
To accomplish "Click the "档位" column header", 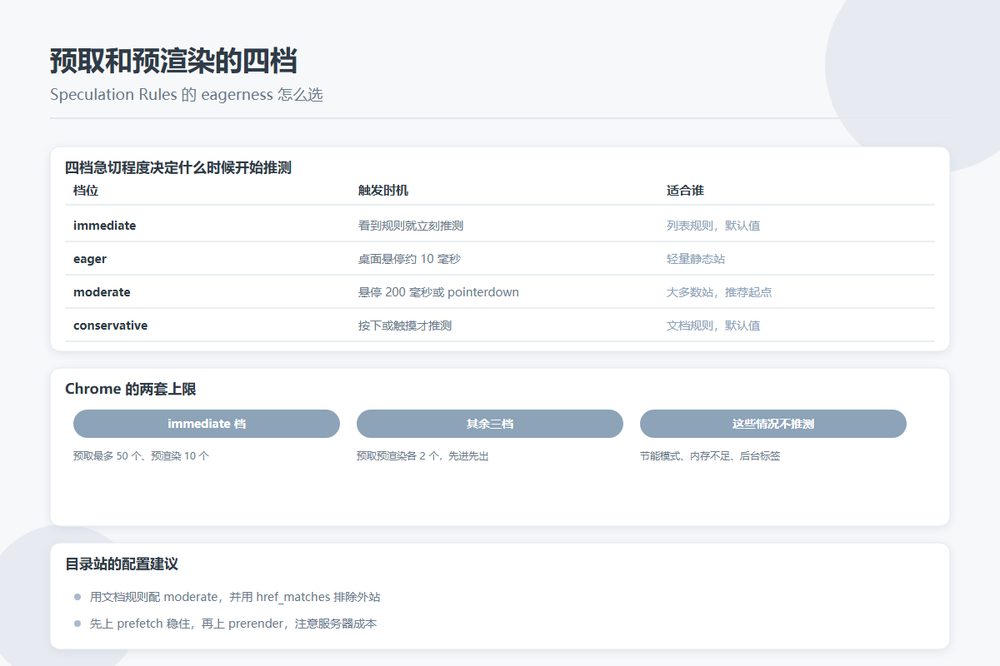I will pos(85,190).
